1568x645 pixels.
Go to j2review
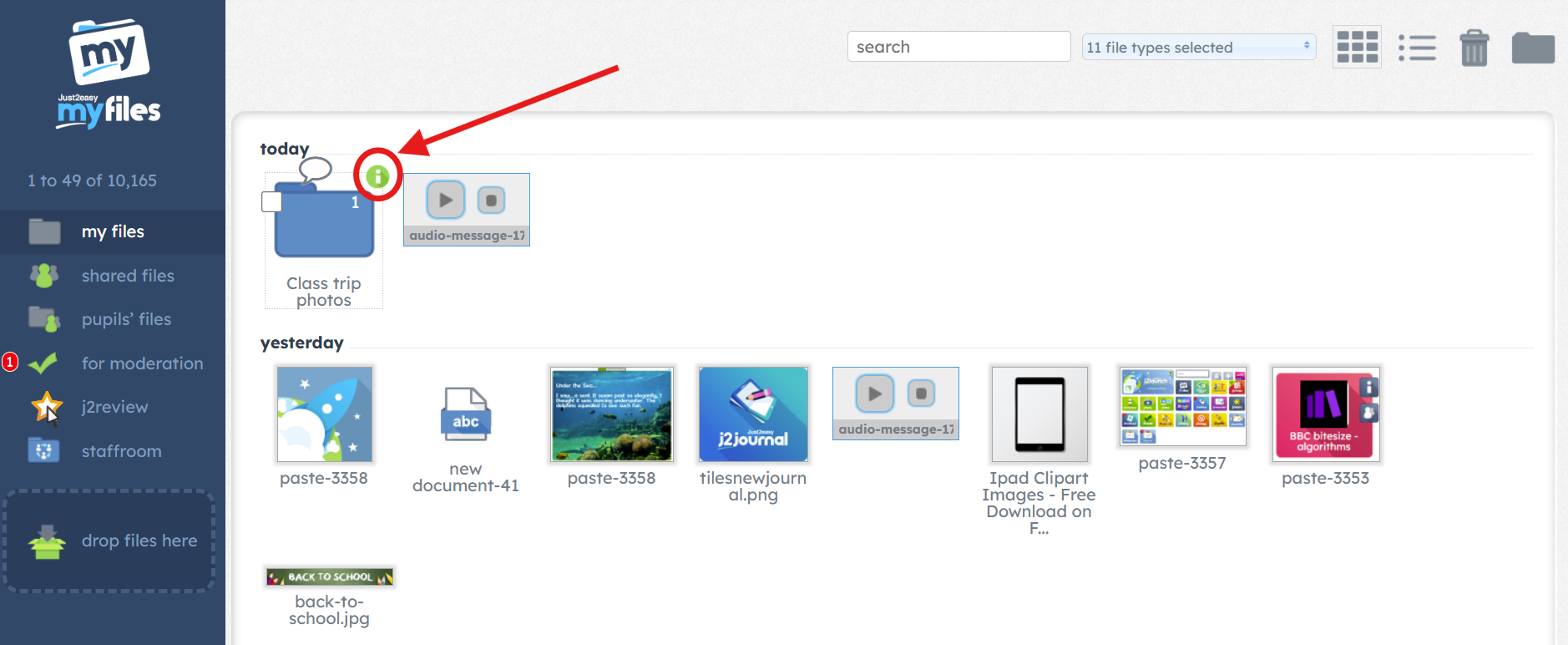tap(113, 407)
